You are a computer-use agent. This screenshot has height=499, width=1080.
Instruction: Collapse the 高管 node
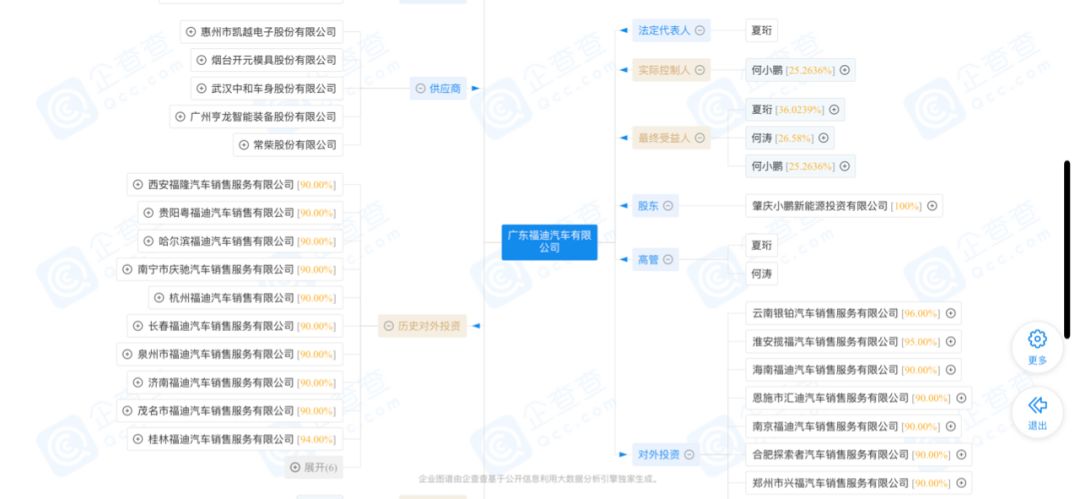point(667,260)
